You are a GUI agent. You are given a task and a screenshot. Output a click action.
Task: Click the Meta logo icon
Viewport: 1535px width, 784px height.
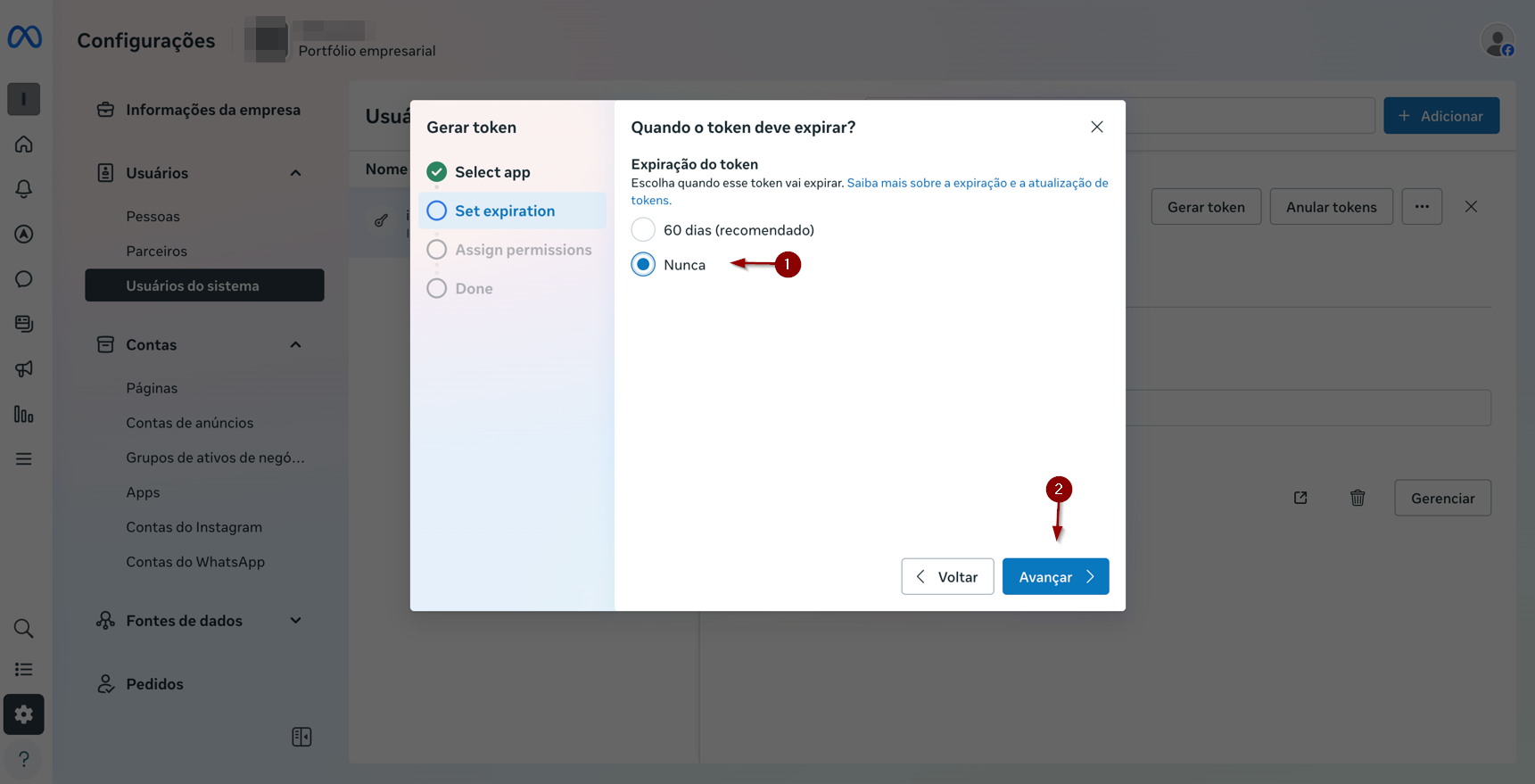click(x=25, y=37)
